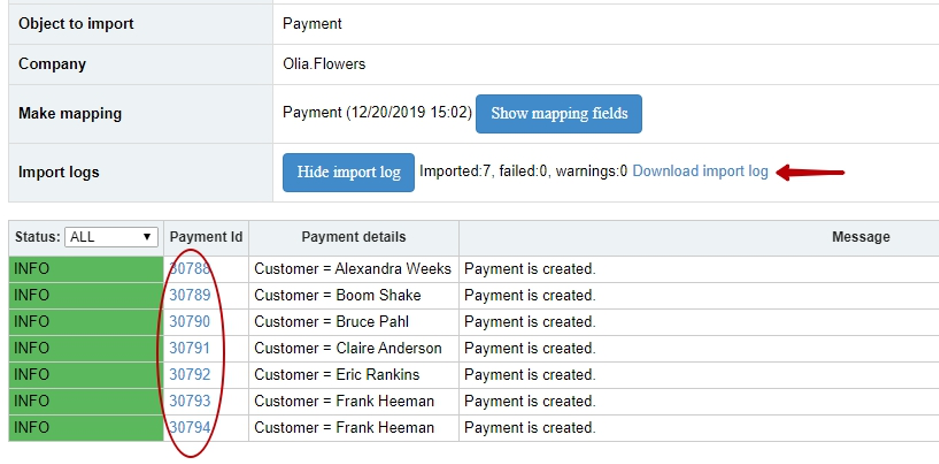Open payment 30793 link

[190, 401]
